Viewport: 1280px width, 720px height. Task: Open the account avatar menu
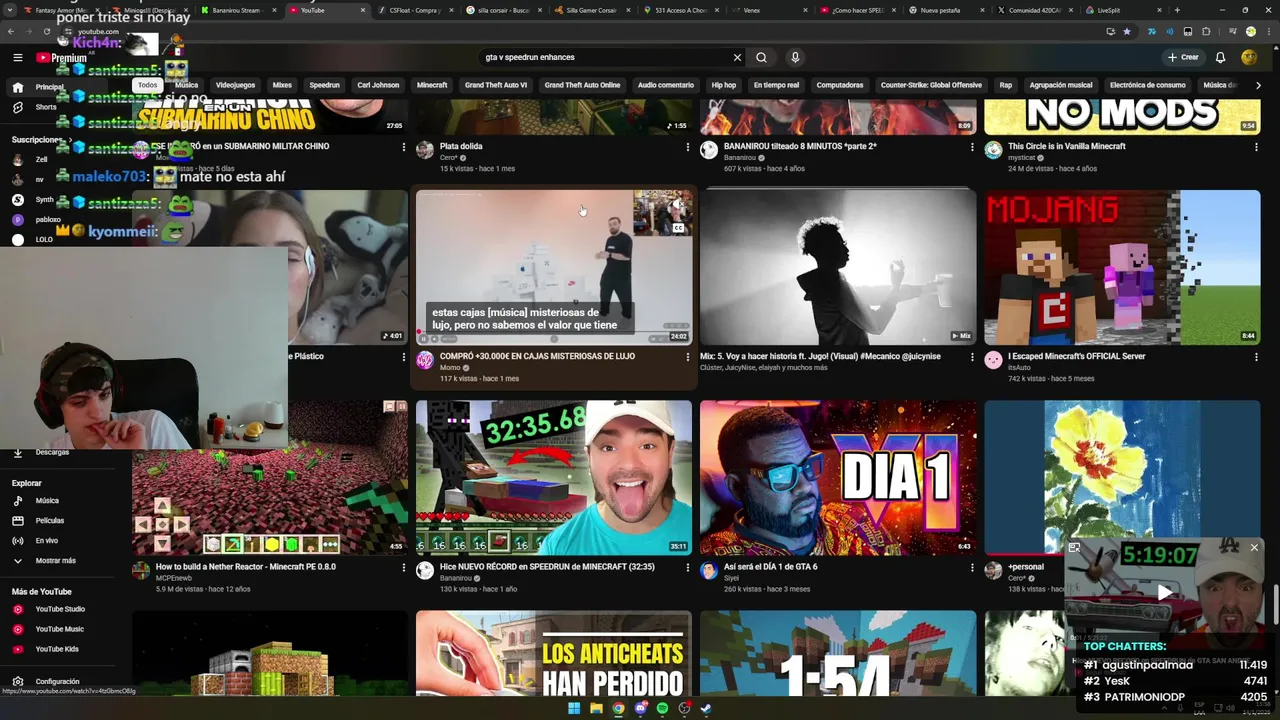tap(1249, 57)
